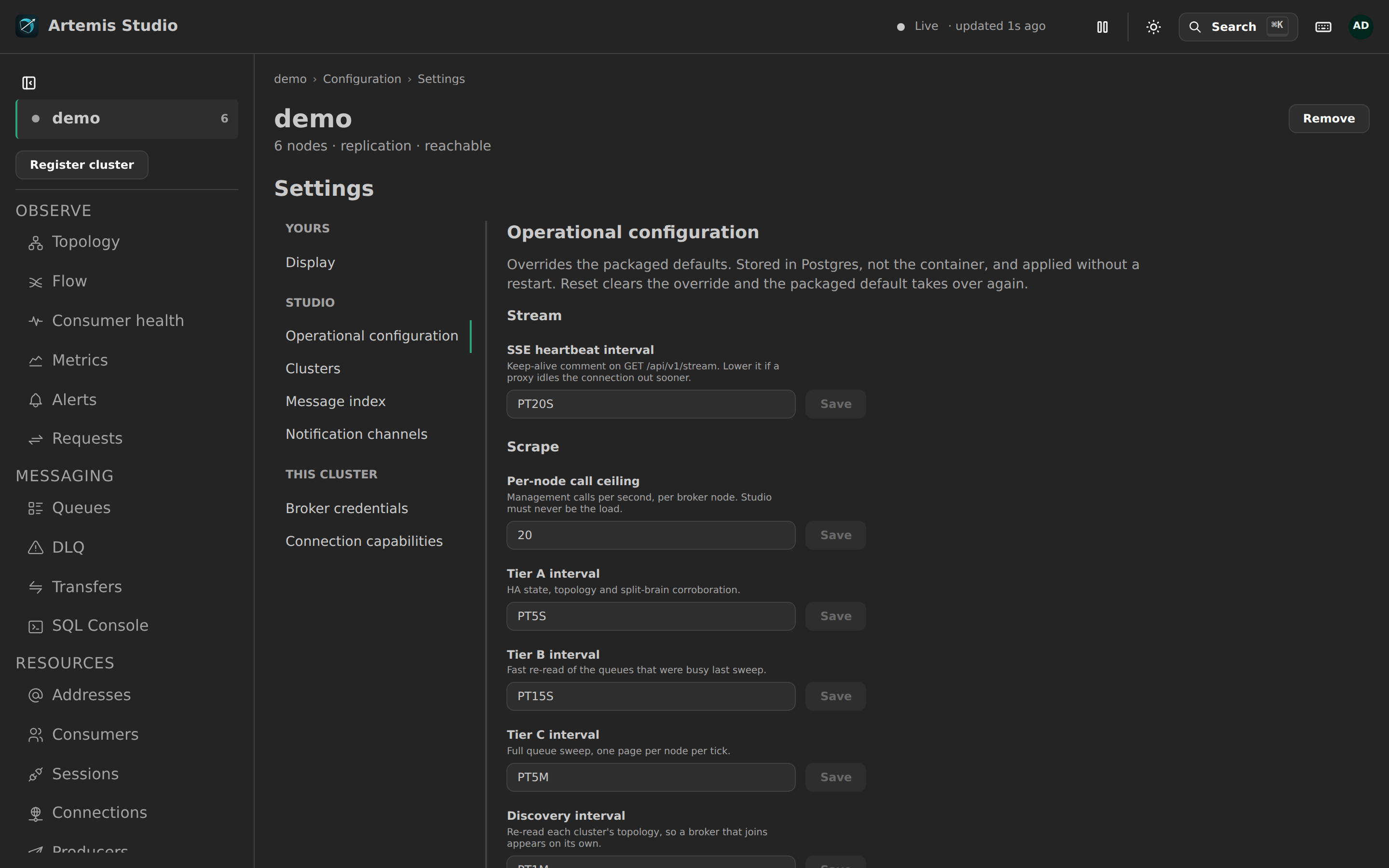The height and width of the screenshot is (868, 1389).
Task: Click the Connections globe icon
Action: coord(36,814)
